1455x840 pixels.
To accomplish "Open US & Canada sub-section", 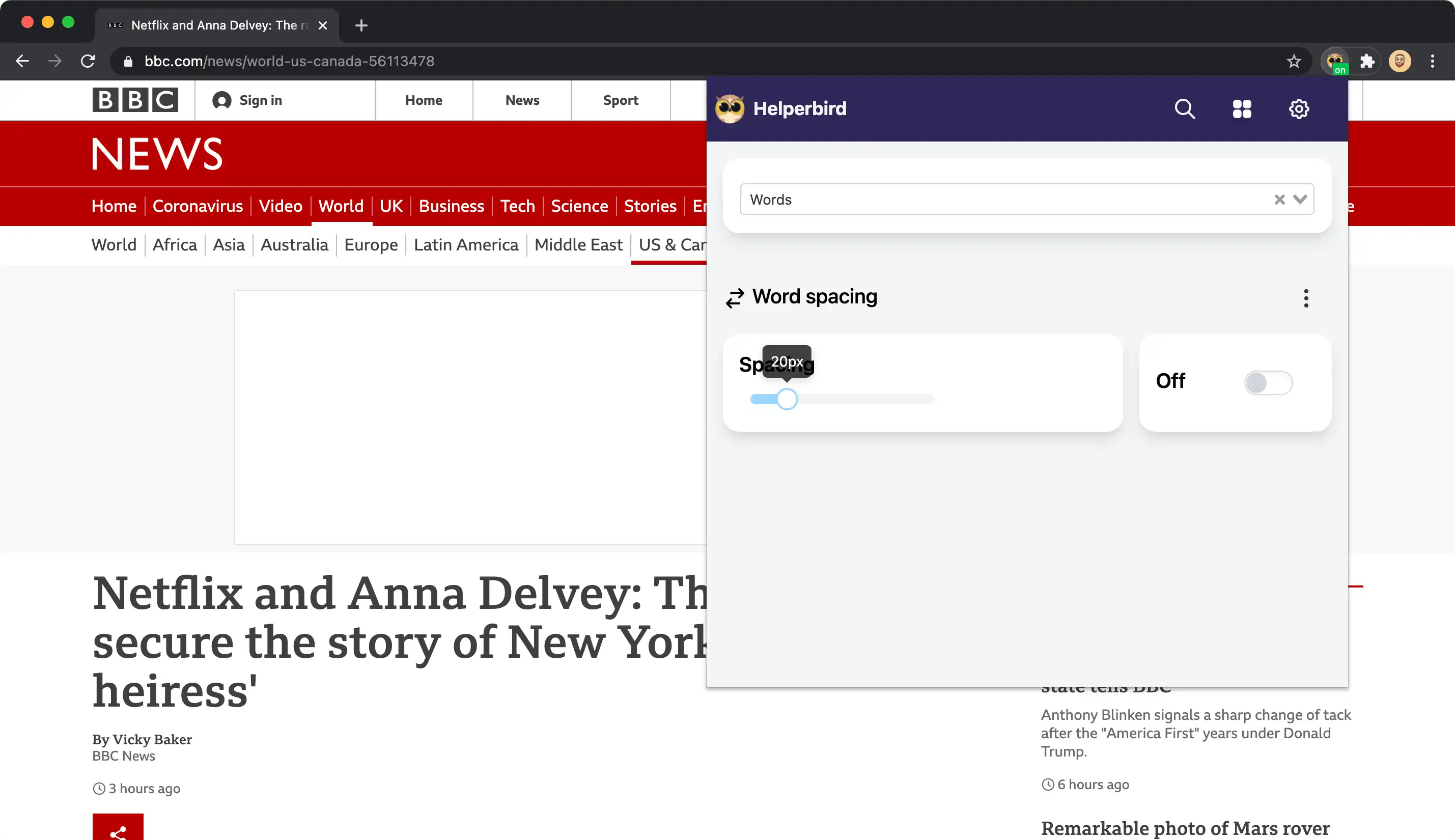I will [x=672, y=244].
